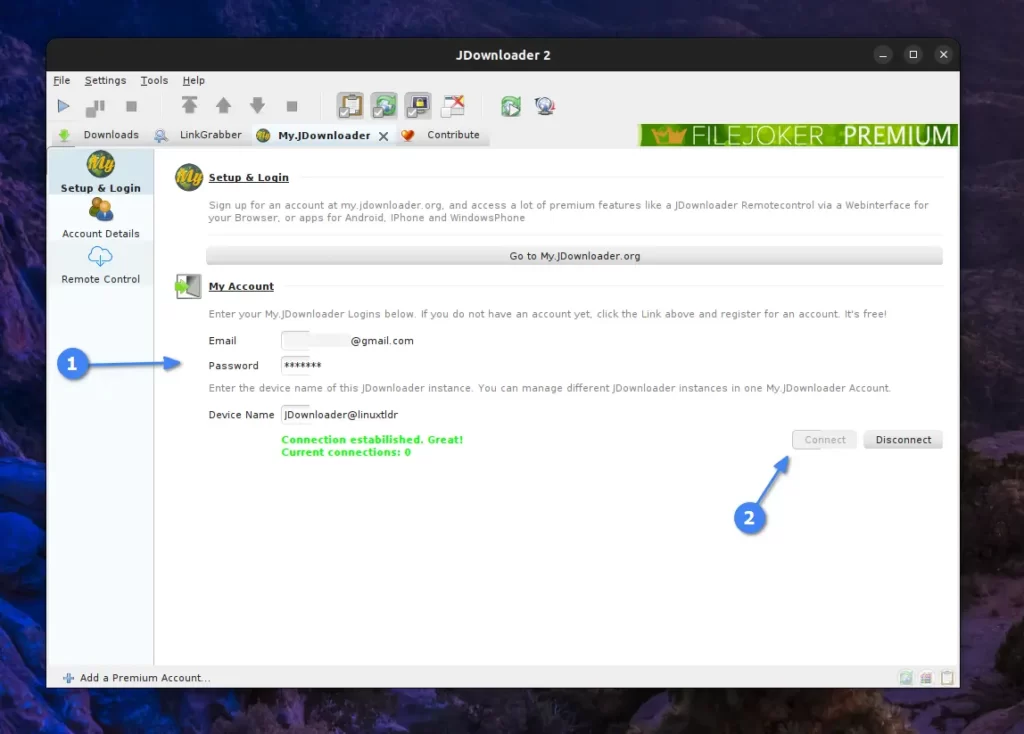Maximize the JDownloader 2 window

[913, 55]
